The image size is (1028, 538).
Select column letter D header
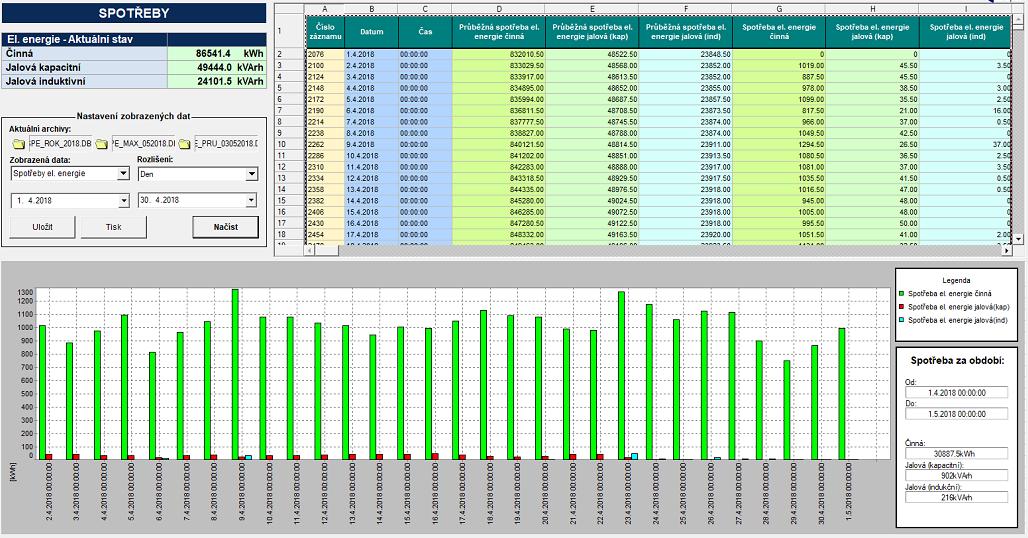[x=497, y=8]
